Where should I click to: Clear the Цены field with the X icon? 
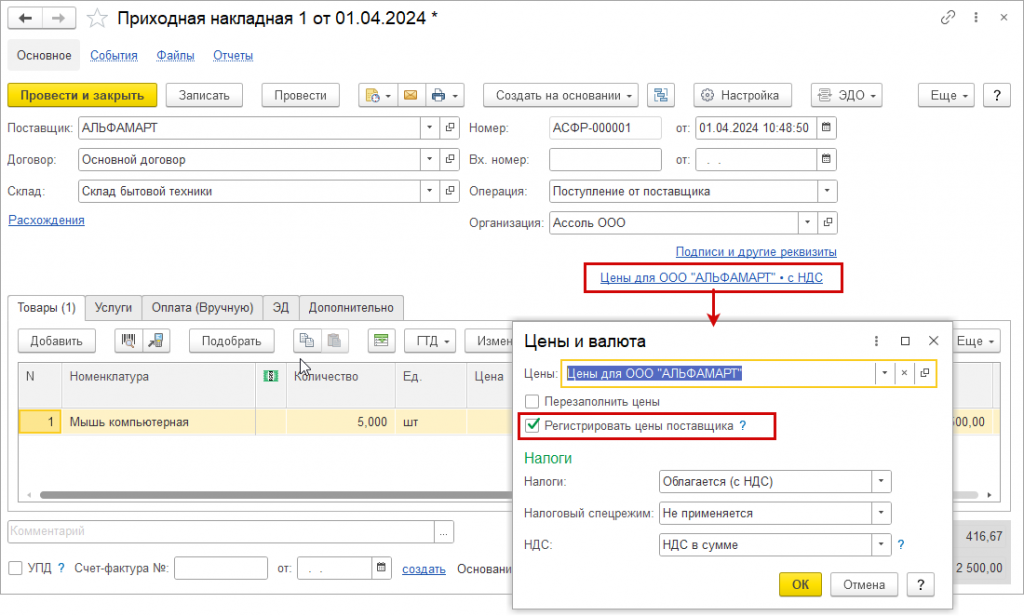[x=904, y=373]
